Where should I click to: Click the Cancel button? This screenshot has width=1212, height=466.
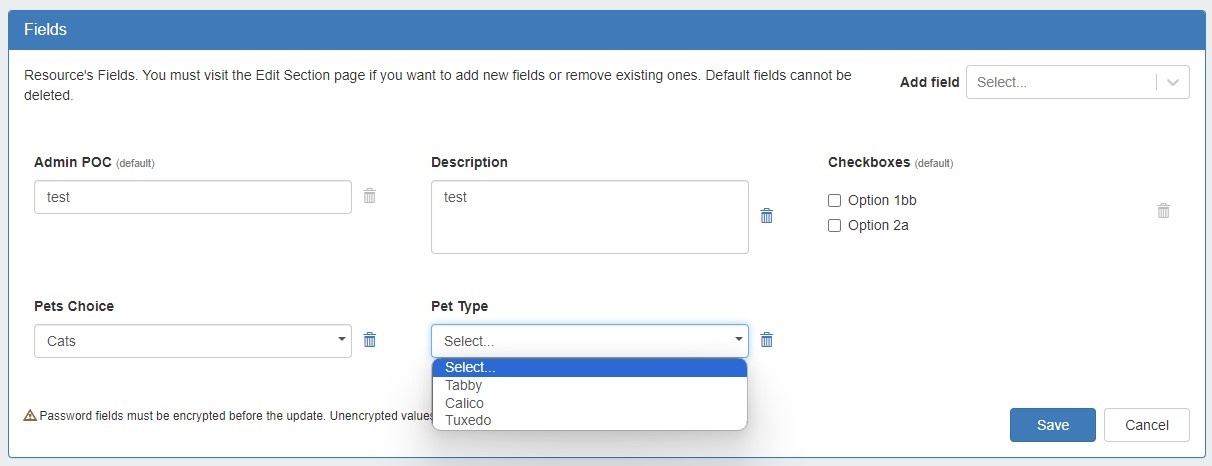tap(1146, 425)
